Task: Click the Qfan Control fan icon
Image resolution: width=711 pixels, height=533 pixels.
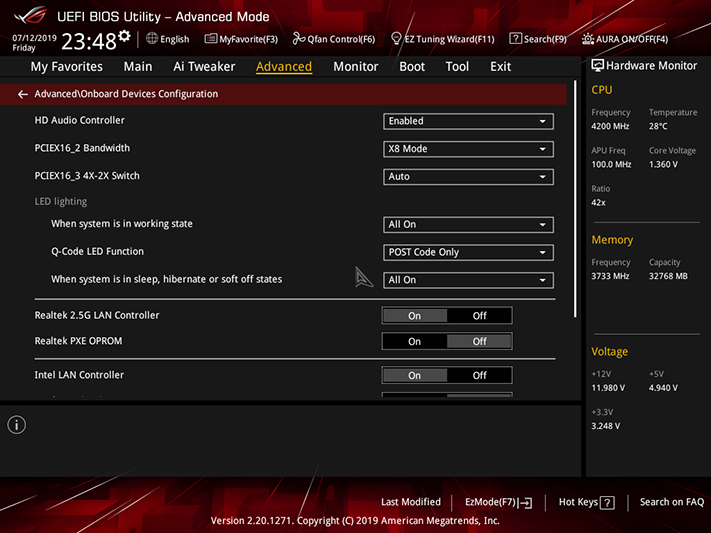Action: [x=299, y=39]
